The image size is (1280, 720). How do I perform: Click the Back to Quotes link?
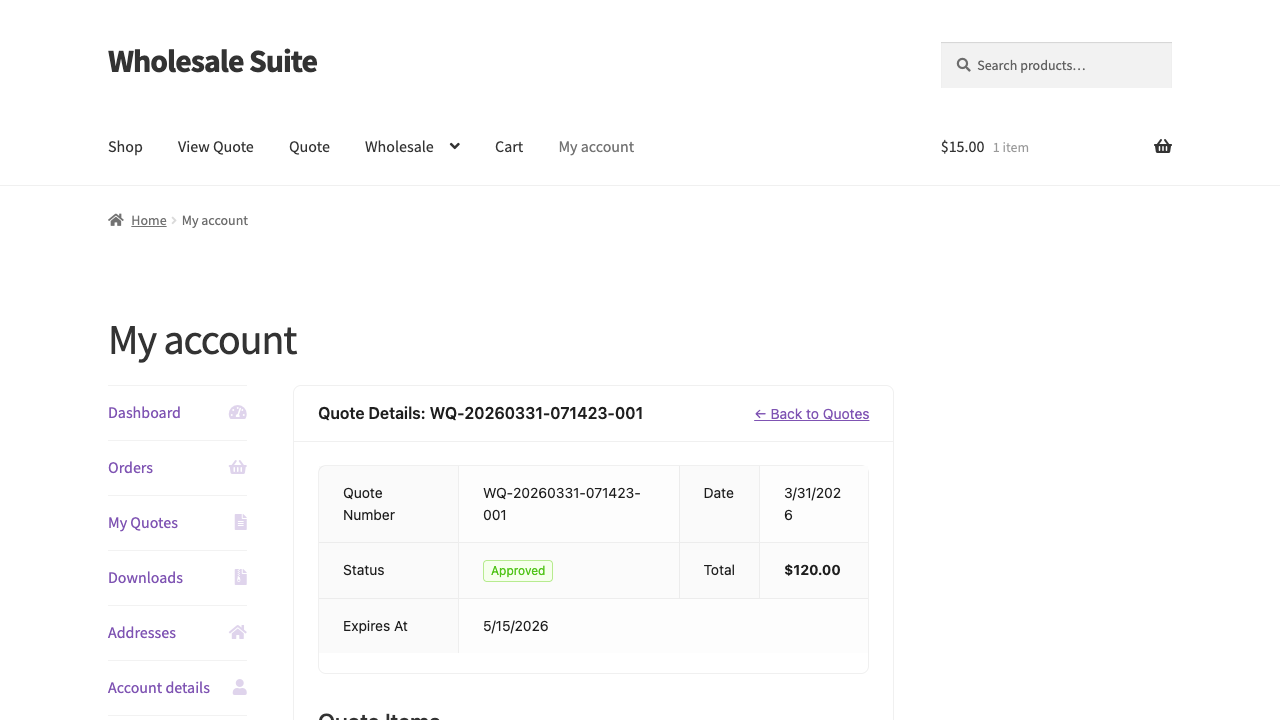812,413
